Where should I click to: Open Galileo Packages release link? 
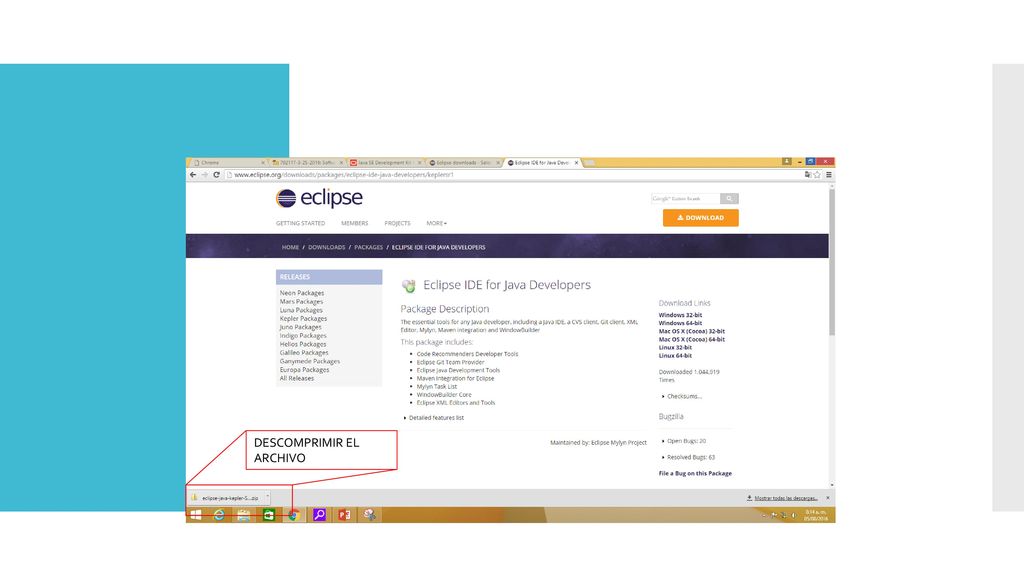[x=304, y=353]
